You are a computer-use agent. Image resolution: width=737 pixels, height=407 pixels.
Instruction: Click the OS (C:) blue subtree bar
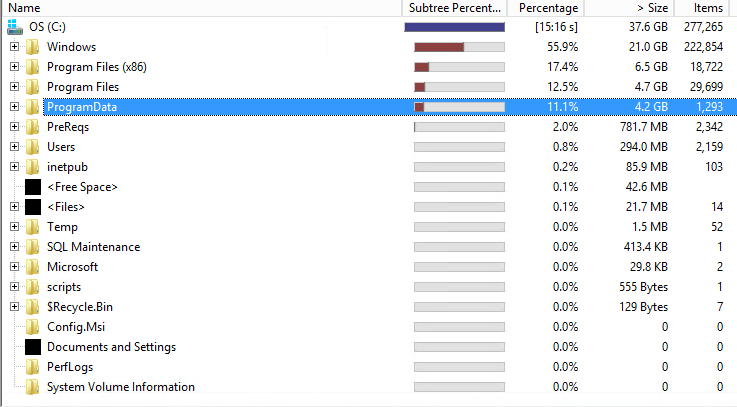(x=455, y=27)
